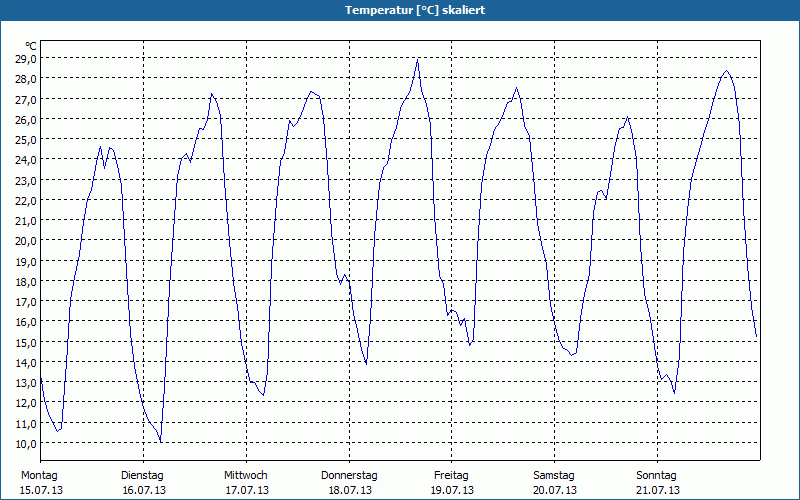The height and width of the screenshot is (500, 800).
Task: Select the 17,0 axis label
Action: tap(26, 302)
